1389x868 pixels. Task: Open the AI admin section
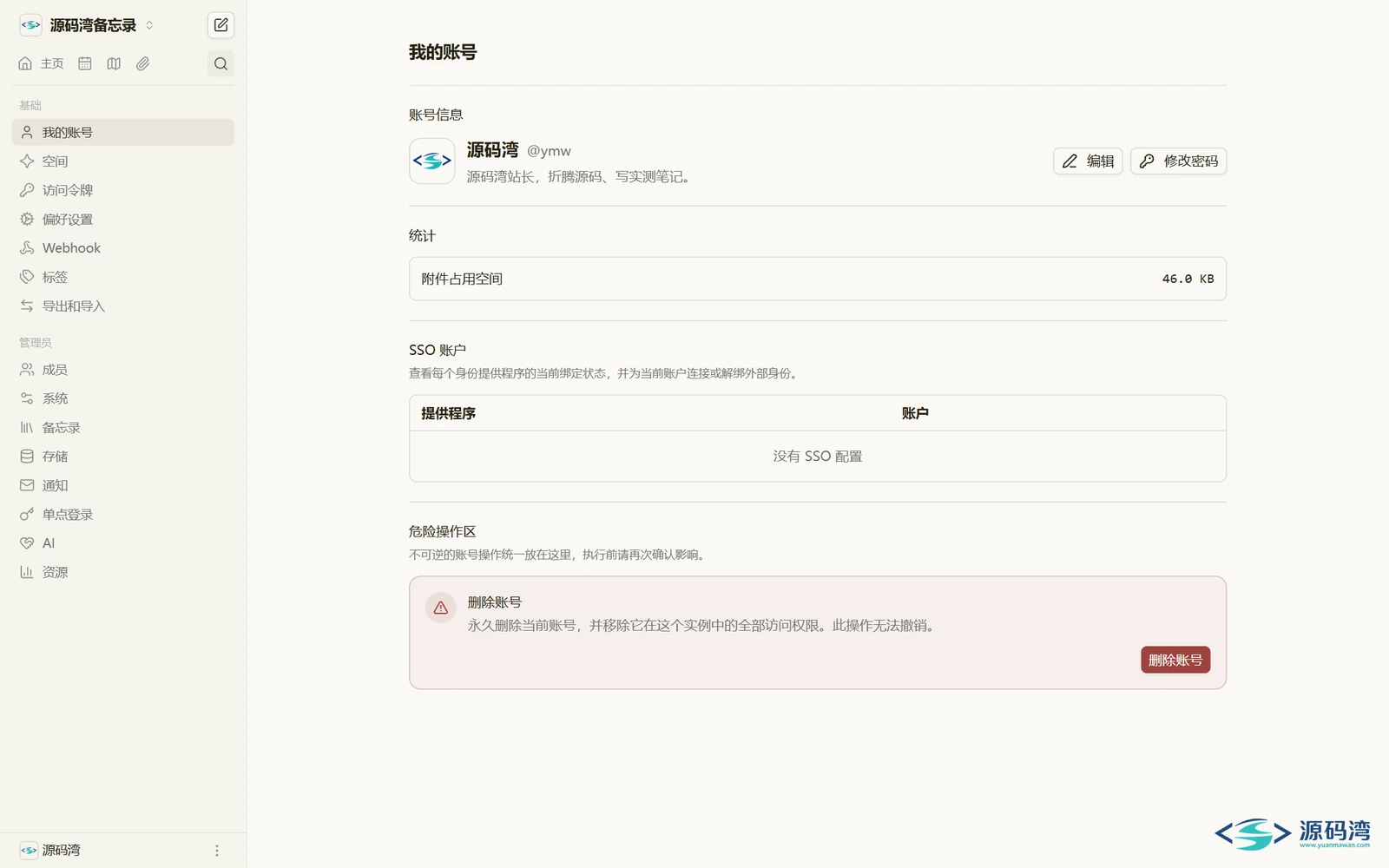point(123,543)
